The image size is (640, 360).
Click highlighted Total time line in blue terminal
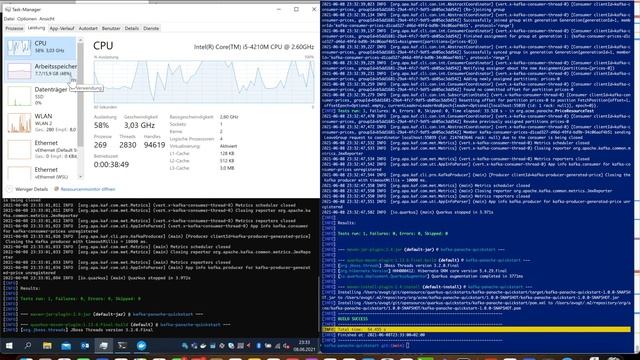[476, 329]
